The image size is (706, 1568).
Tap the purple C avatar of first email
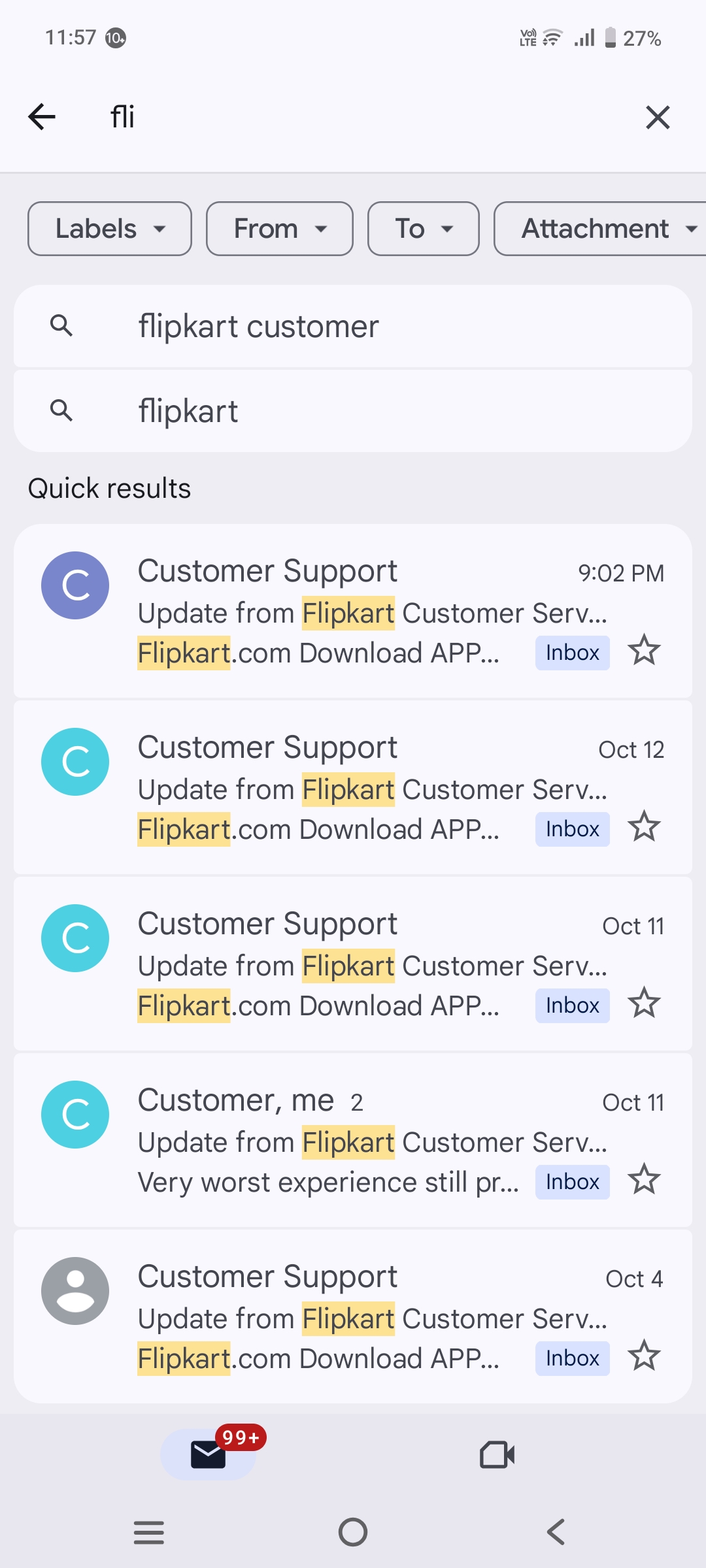click(75, 585)
